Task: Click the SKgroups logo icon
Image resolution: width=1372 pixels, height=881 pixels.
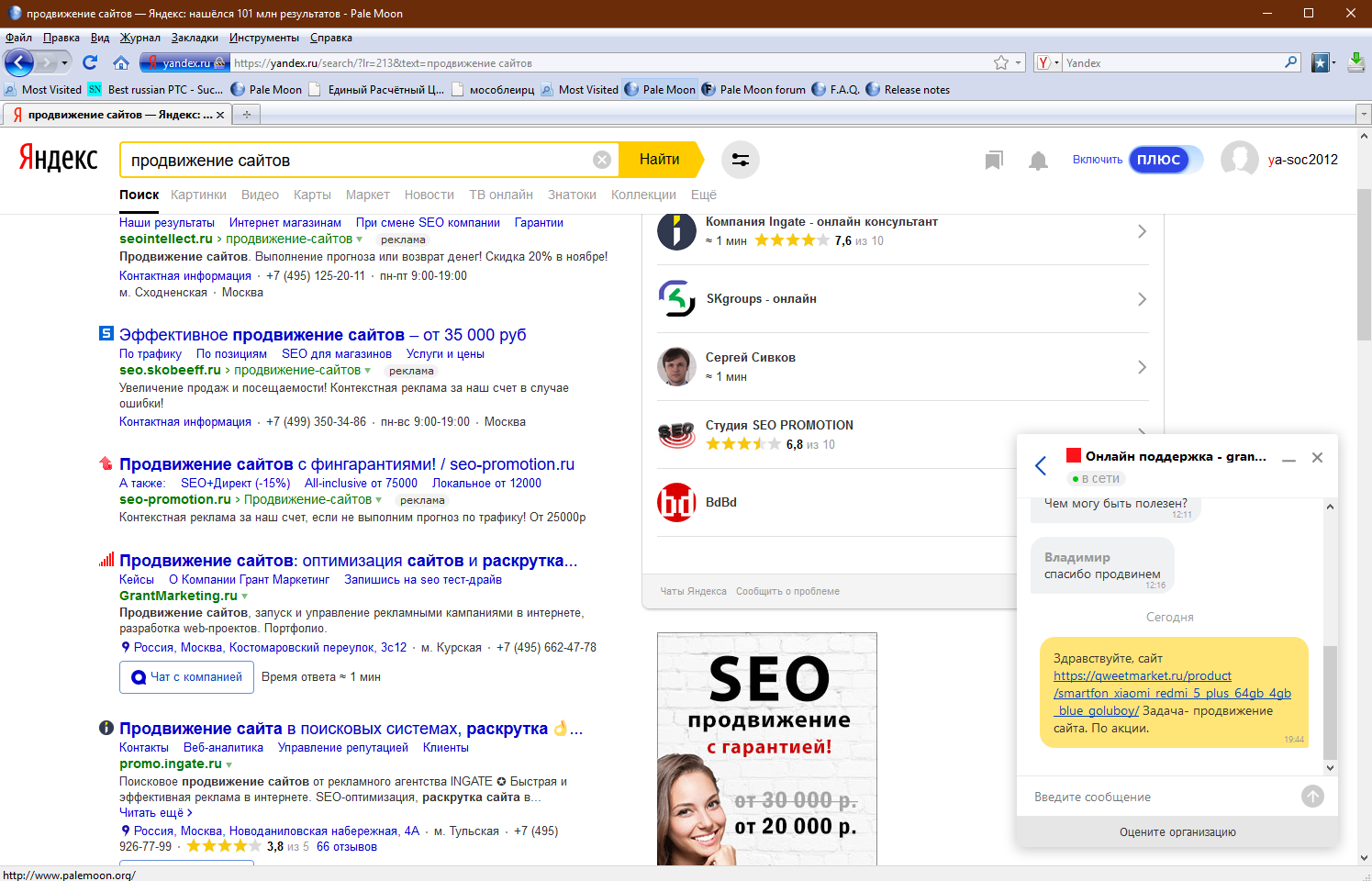Action: pos(676,299)
